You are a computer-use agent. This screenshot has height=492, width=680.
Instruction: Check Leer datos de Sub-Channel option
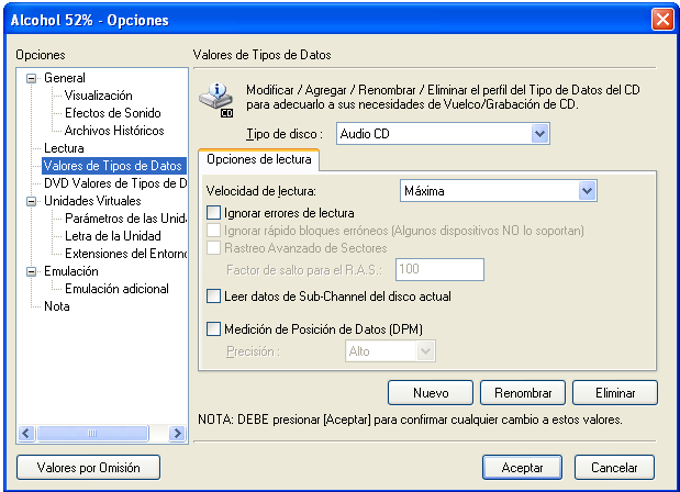213,296
